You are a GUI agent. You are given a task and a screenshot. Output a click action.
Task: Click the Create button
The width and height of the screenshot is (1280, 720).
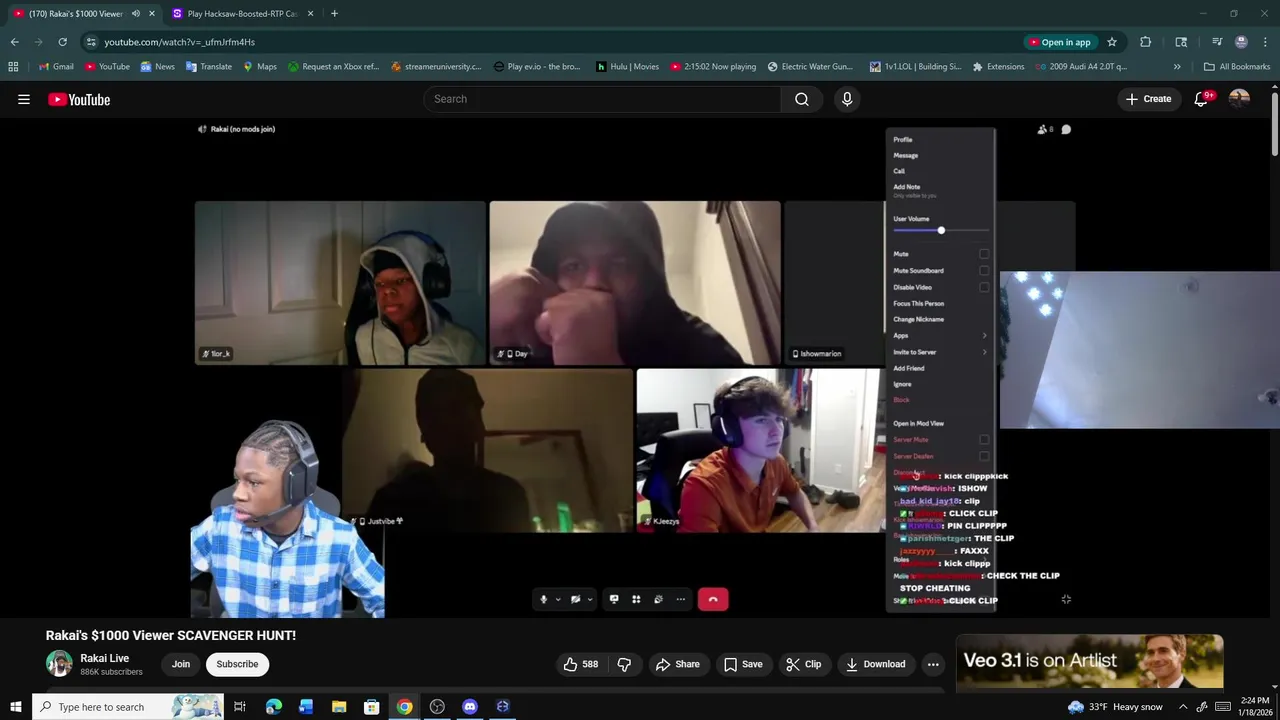[1148, 99]
